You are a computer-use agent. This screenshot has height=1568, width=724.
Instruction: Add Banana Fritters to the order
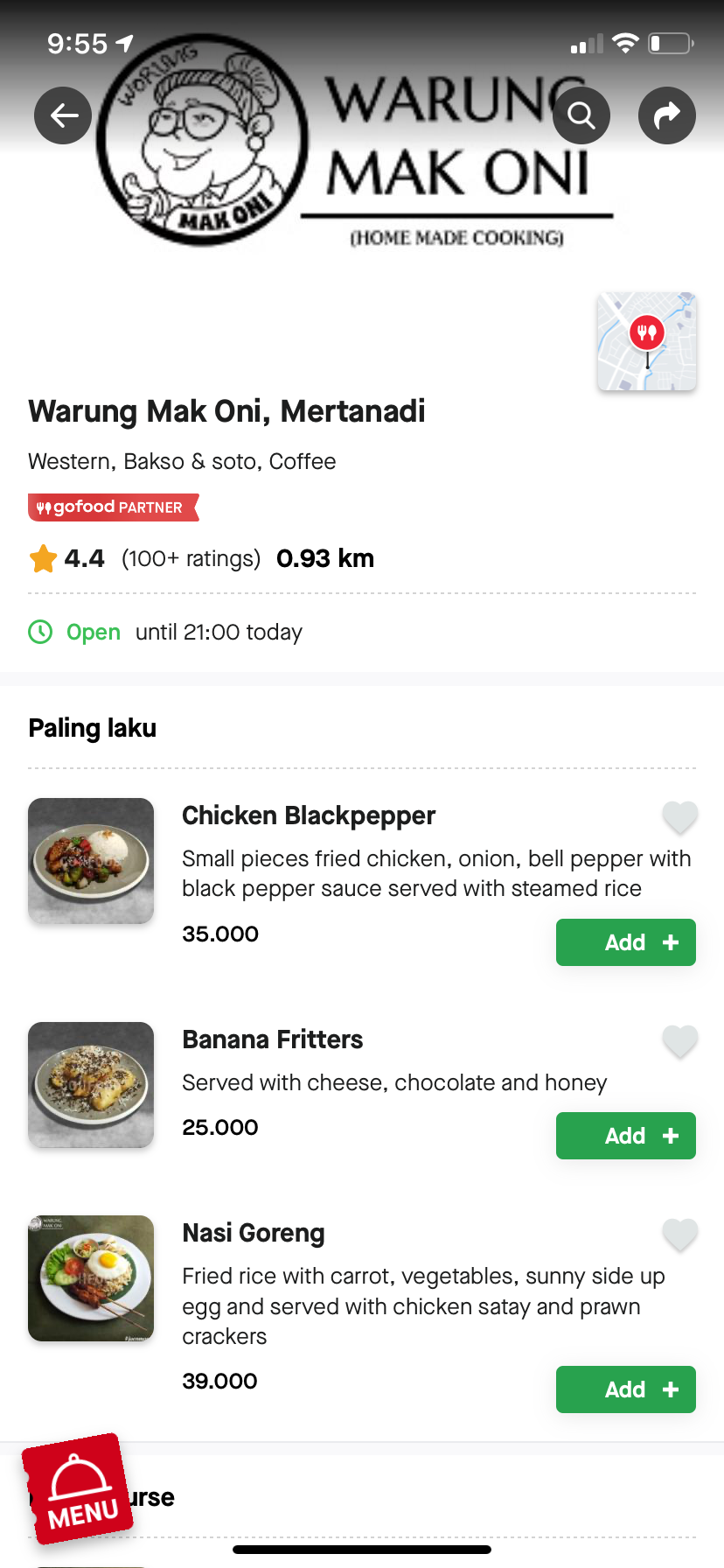[626, 1136]
